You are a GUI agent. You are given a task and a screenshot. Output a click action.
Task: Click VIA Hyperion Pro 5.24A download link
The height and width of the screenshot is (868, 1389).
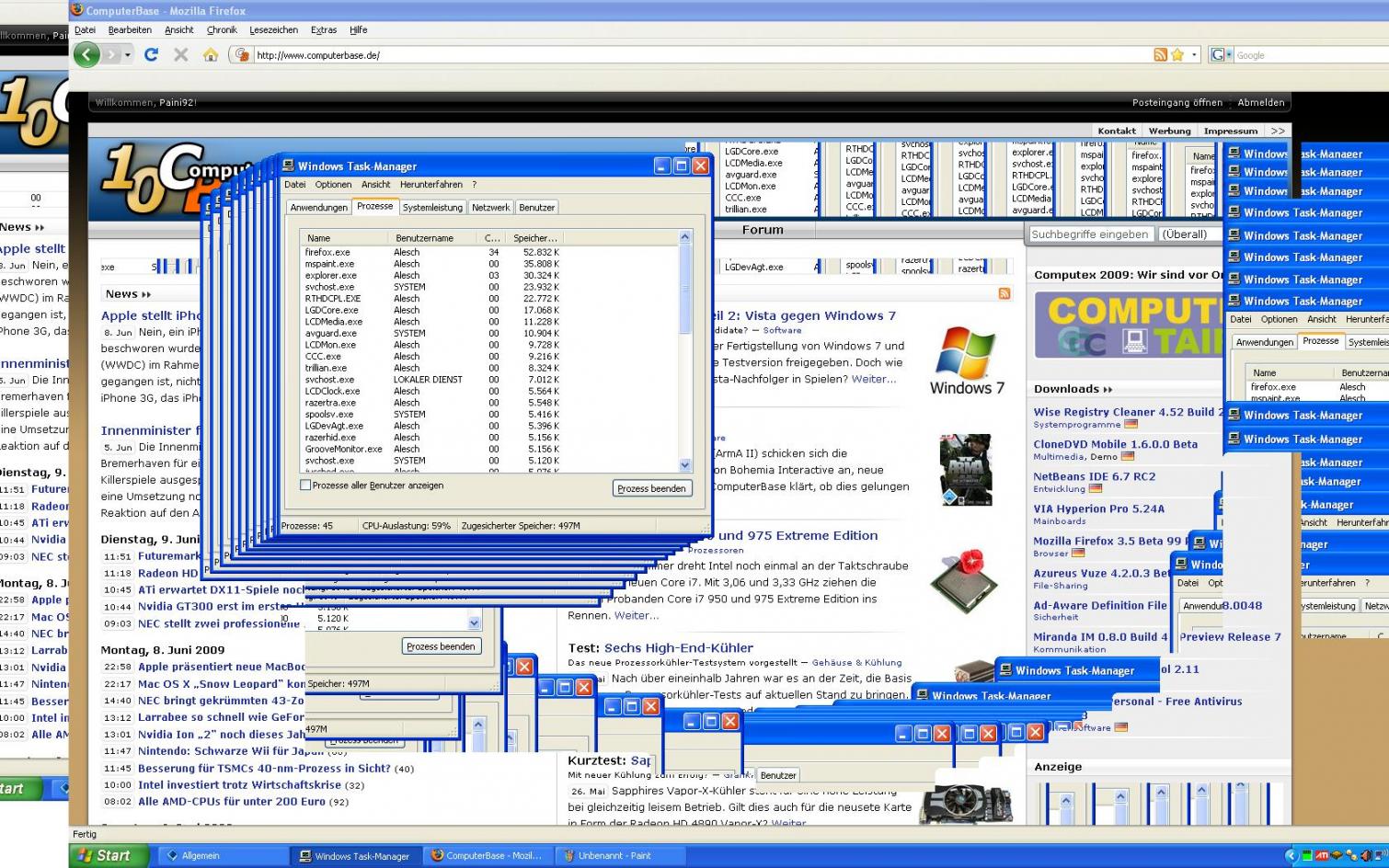coord(1098,508)
